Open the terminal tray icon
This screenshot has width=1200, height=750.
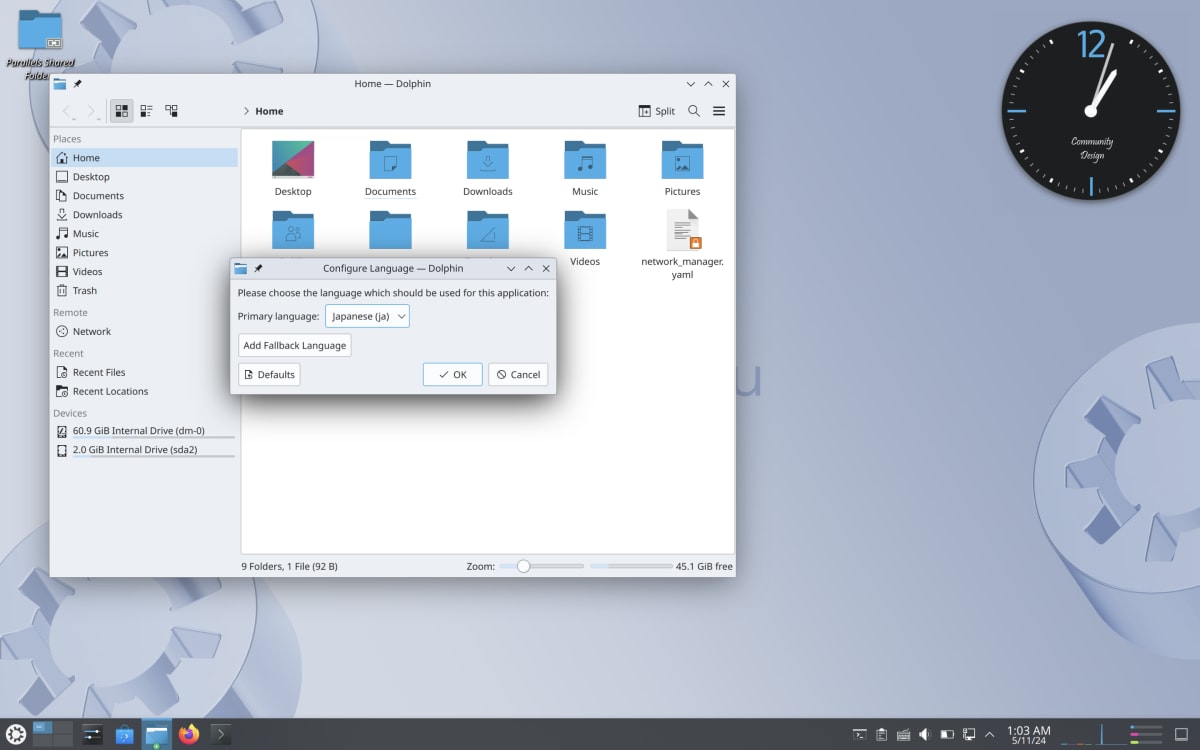(859, 734)
